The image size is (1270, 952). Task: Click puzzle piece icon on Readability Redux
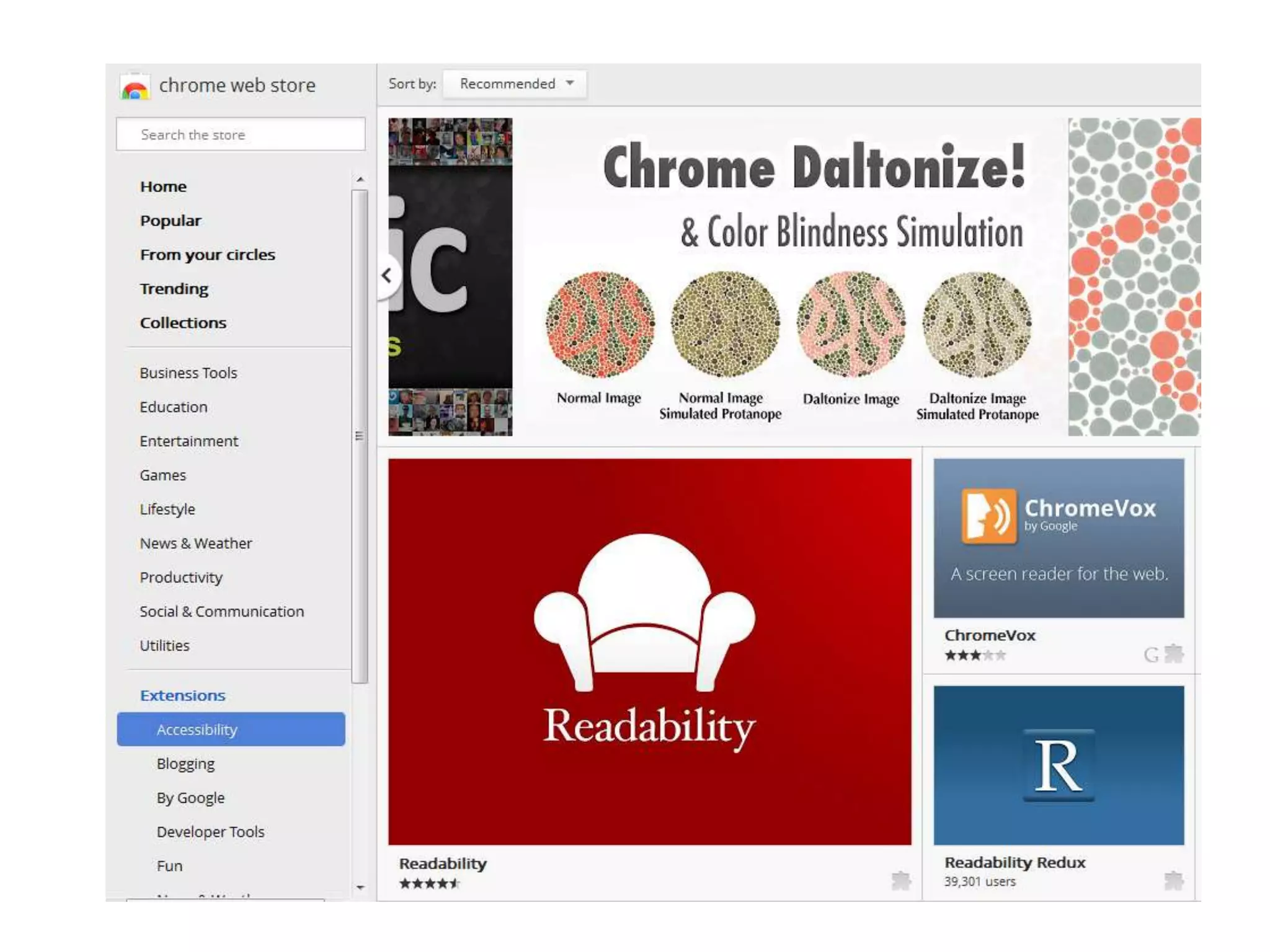1174,880
